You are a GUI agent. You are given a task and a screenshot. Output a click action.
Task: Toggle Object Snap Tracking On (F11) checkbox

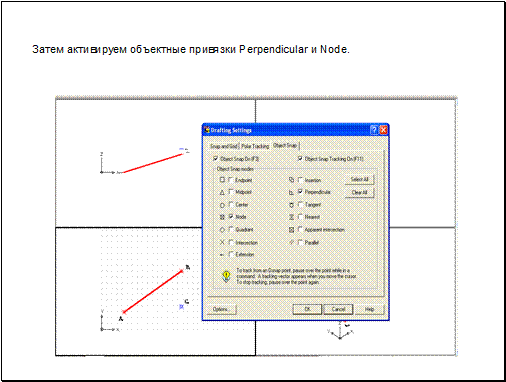(300, 159)
